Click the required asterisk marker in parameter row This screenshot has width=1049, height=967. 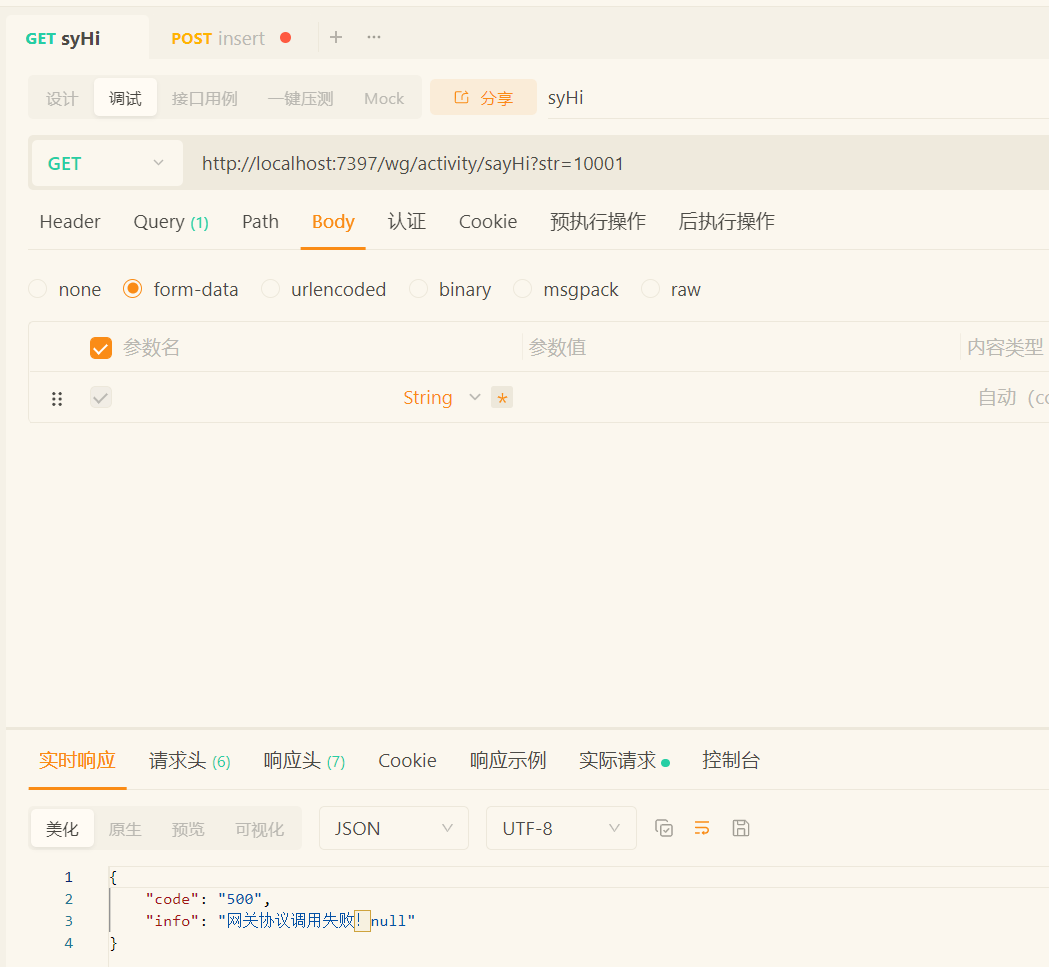(502, 398)
